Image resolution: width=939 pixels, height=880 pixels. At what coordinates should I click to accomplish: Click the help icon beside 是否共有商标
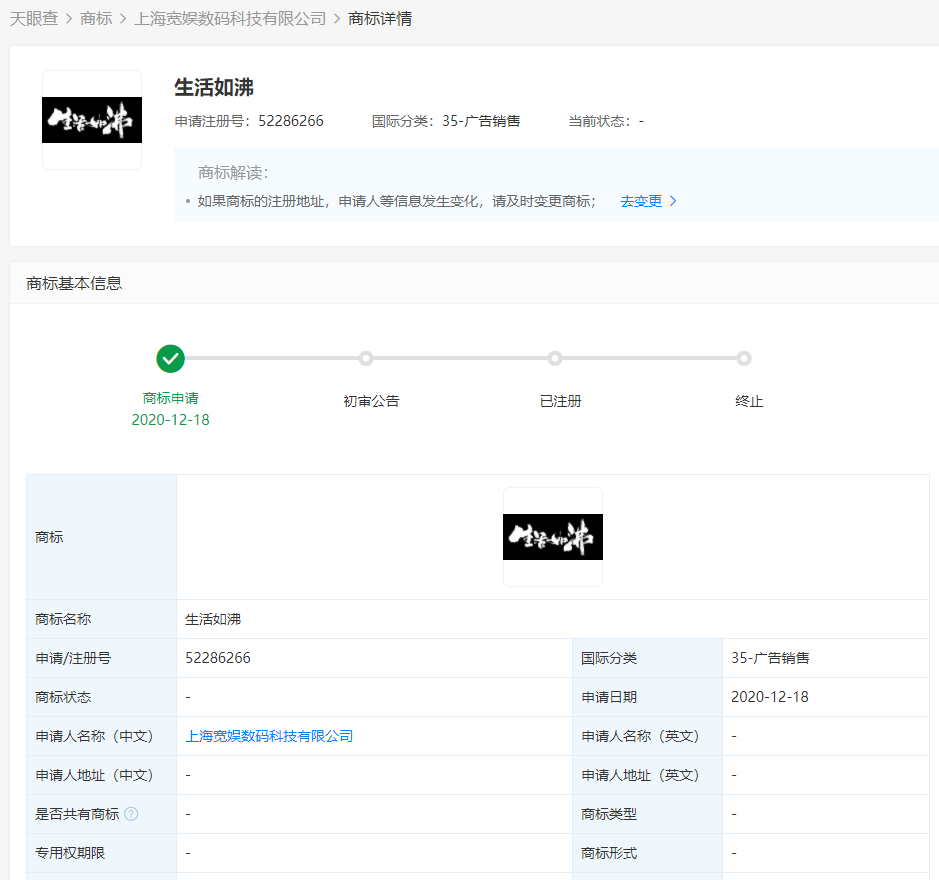[131, 814]
